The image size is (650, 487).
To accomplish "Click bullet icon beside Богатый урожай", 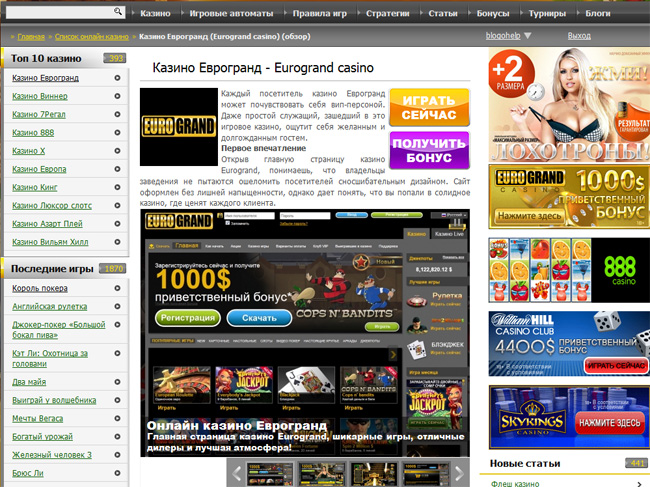I will [117, 436].
